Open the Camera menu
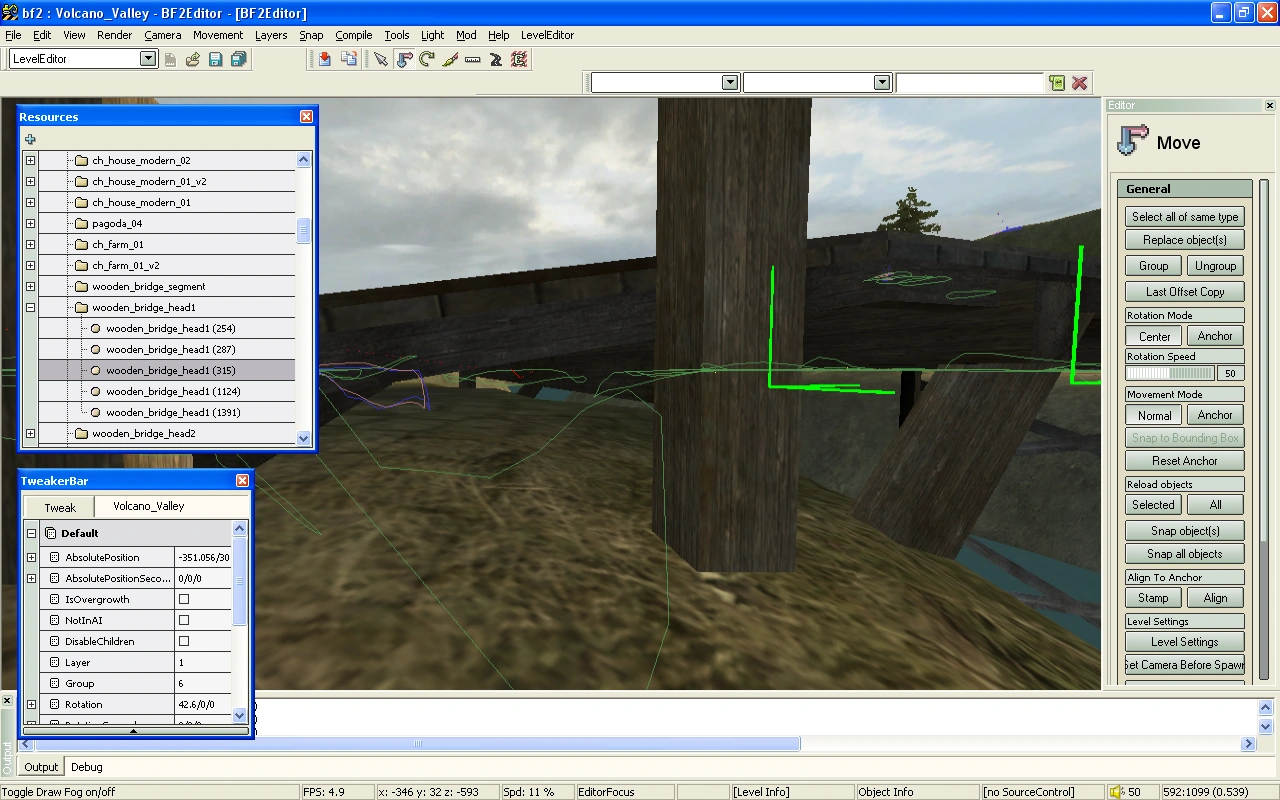The image size is (1280, 800). 163,35
